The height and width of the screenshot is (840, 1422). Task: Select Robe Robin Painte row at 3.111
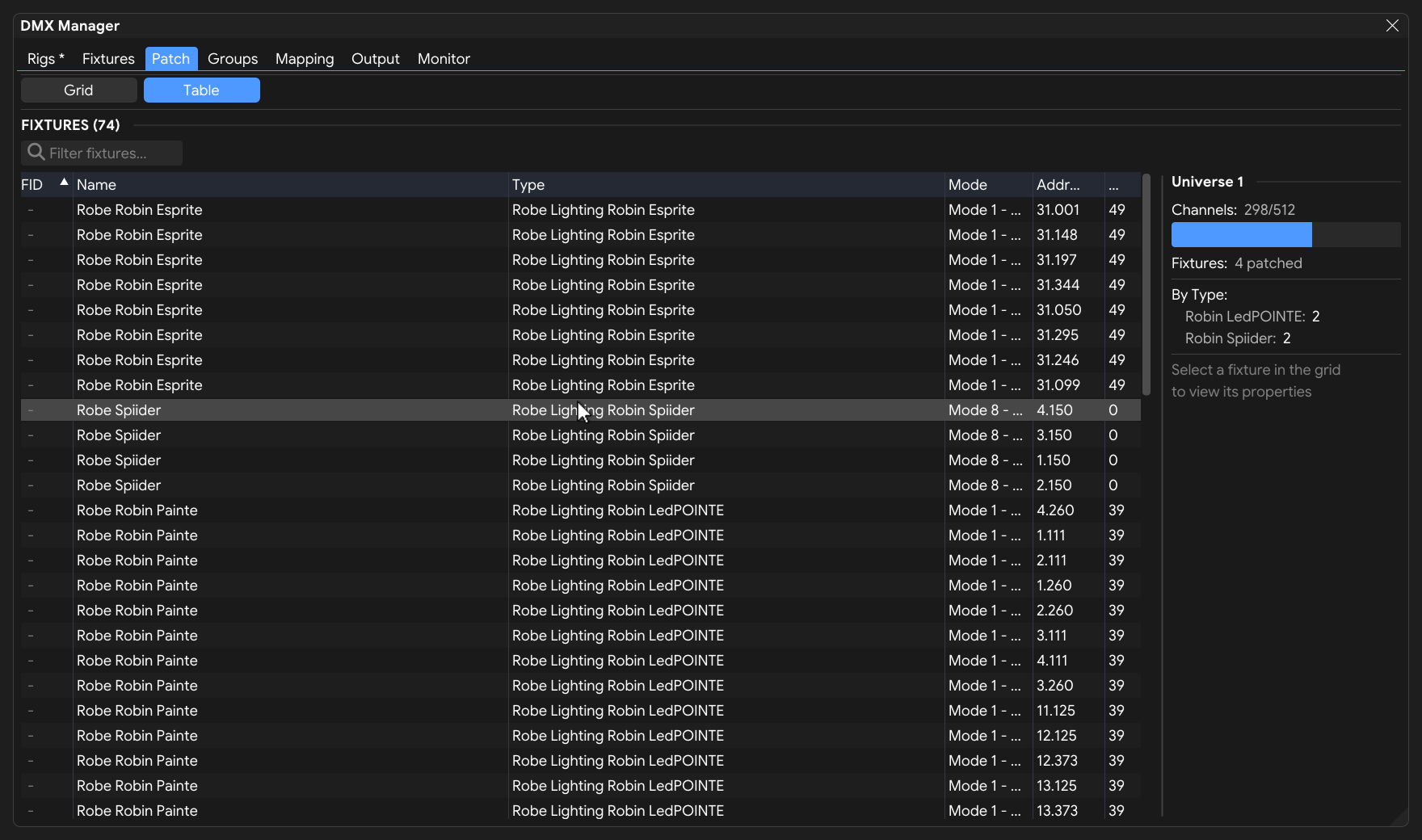pos(580,636)
